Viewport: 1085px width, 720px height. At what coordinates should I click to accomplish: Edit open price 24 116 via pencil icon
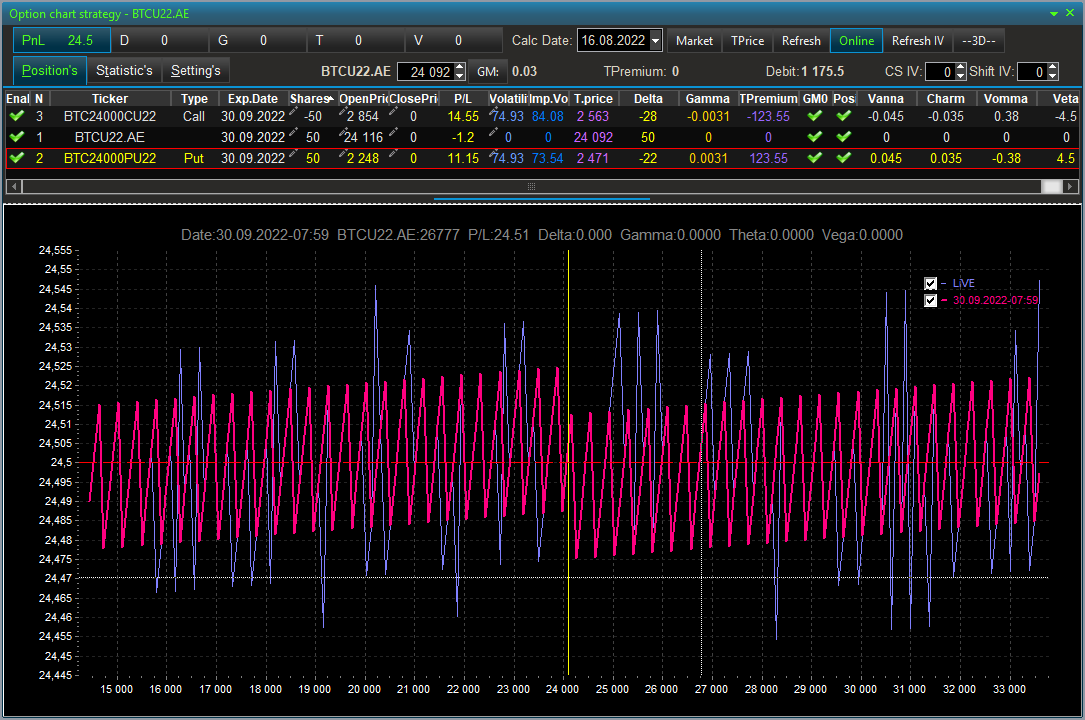(343, 132)
